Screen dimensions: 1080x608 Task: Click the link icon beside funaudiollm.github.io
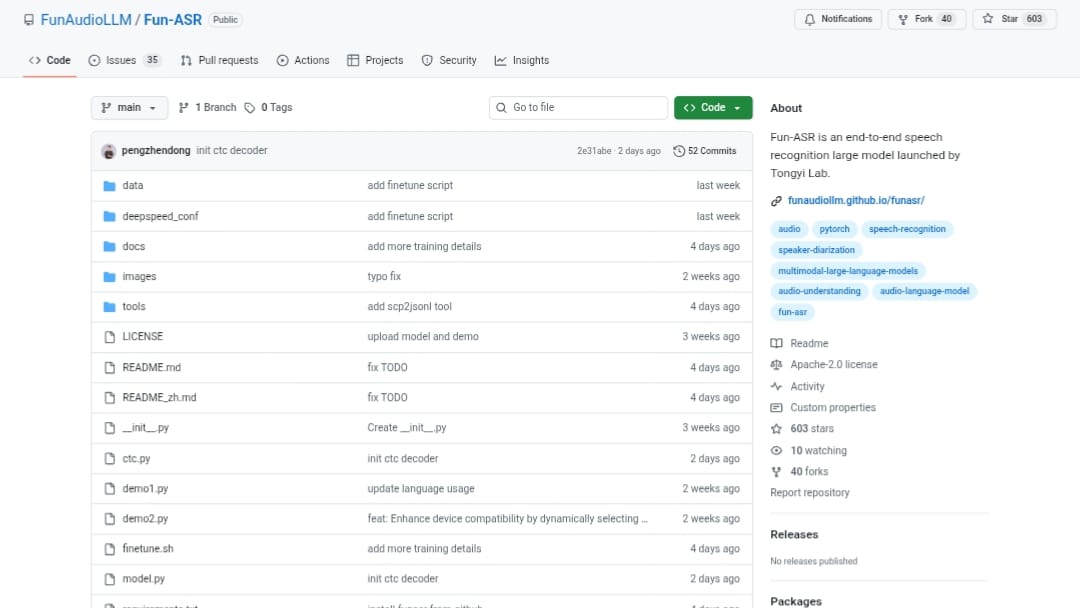[x=776, y=201]
